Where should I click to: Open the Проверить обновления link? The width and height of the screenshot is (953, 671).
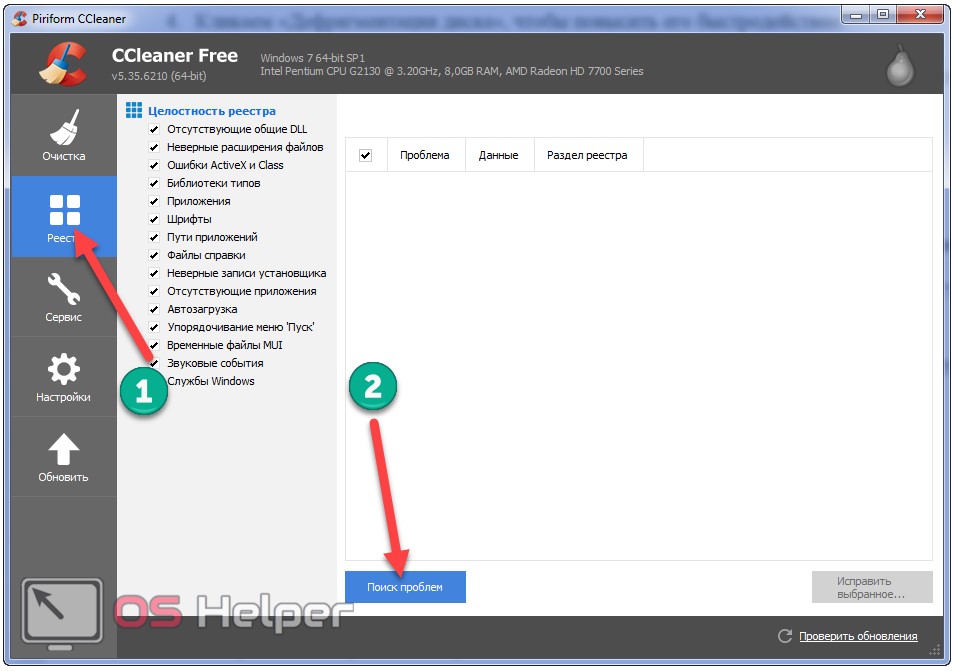pyautogui.click(x=855, y=636)
